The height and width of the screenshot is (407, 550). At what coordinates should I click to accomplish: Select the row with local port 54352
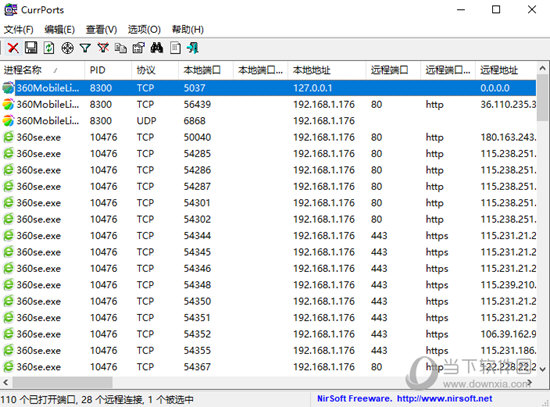(269, 334)
